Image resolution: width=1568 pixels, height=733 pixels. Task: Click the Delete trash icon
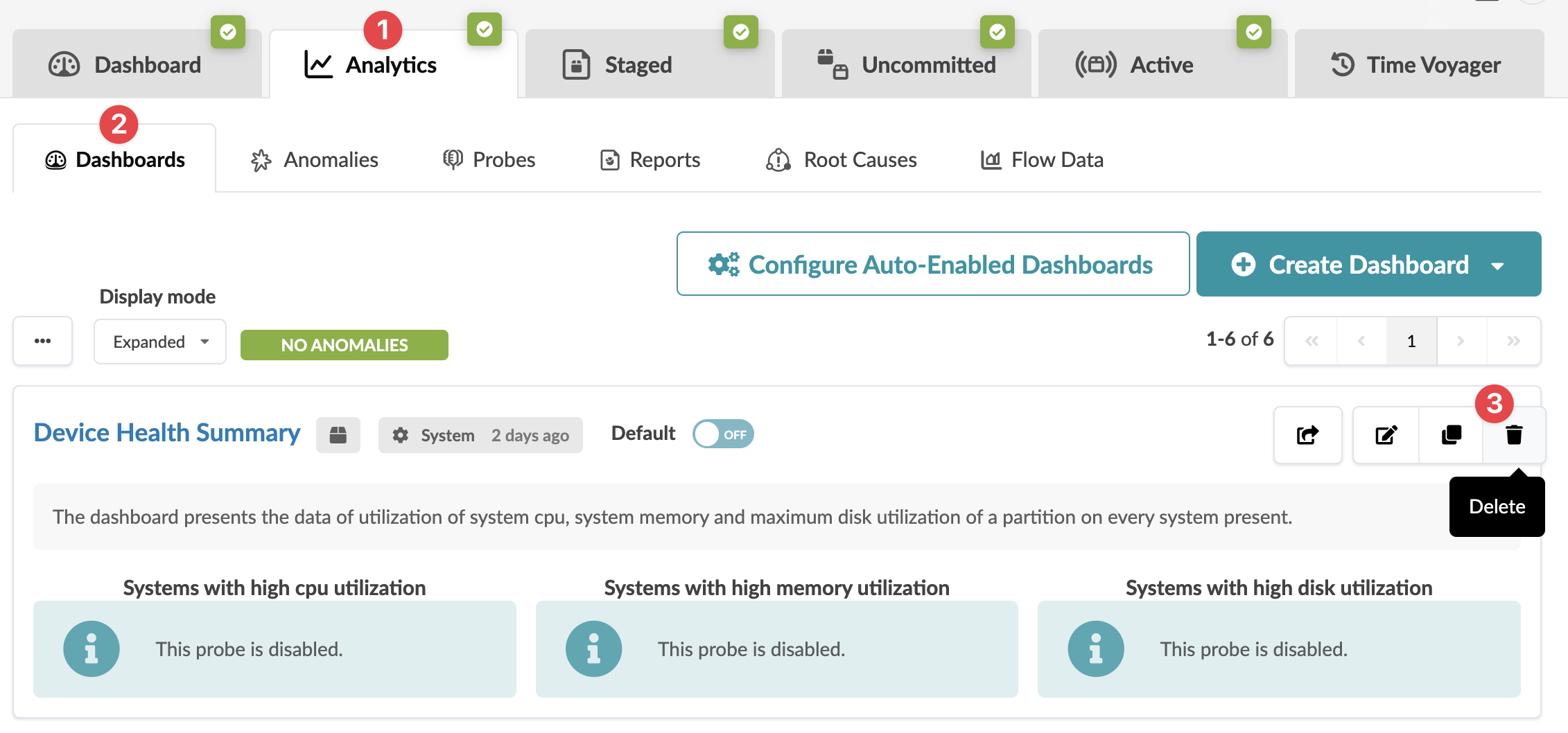click(1514, 435)
